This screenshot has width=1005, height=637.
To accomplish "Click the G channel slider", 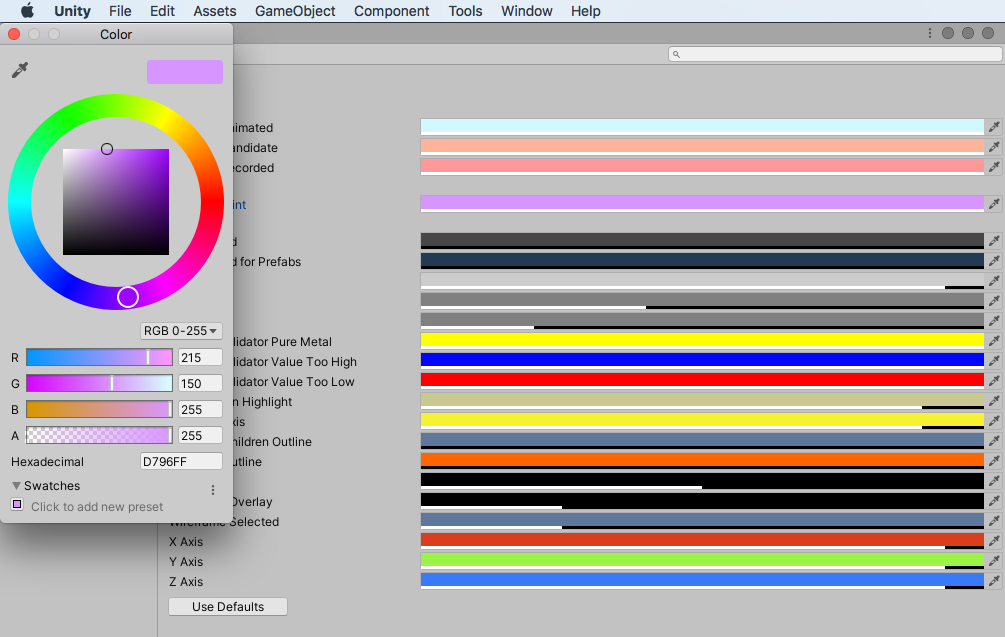I will click(99, 383).
